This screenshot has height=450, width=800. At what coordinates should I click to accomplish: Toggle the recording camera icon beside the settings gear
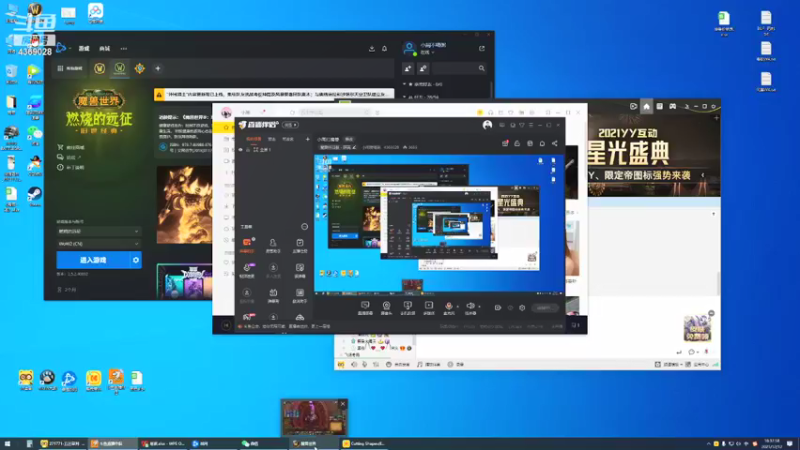pyautogui.click(x=498, y=308)
